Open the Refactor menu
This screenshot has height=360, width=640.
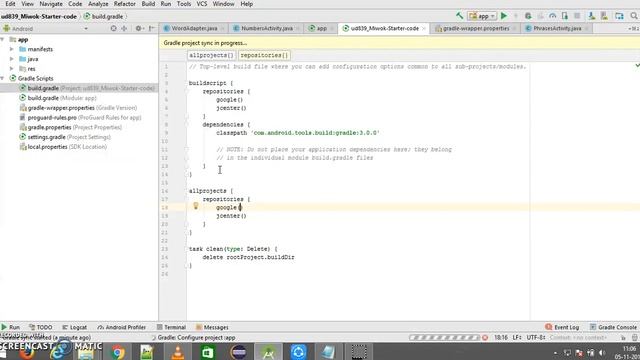pyautogui.click(x=124, y=4)
